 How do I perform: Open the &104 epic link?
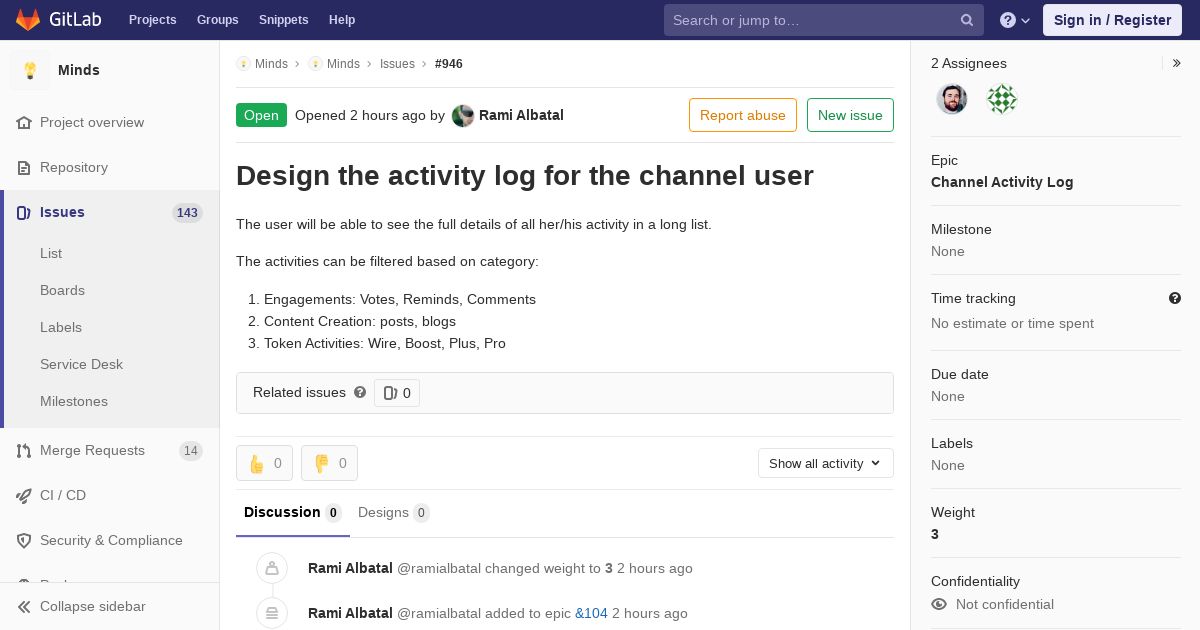pos(591,613)
